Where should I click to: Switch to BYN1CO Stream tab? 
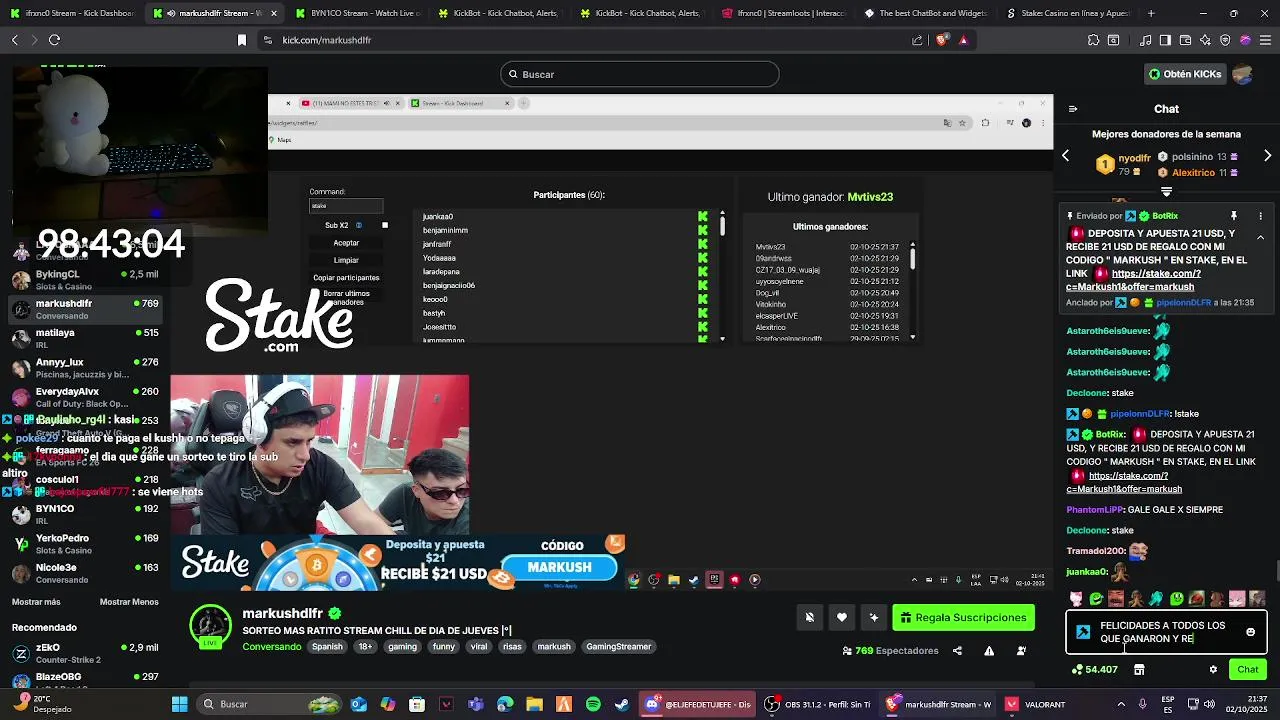click(356, 13)
